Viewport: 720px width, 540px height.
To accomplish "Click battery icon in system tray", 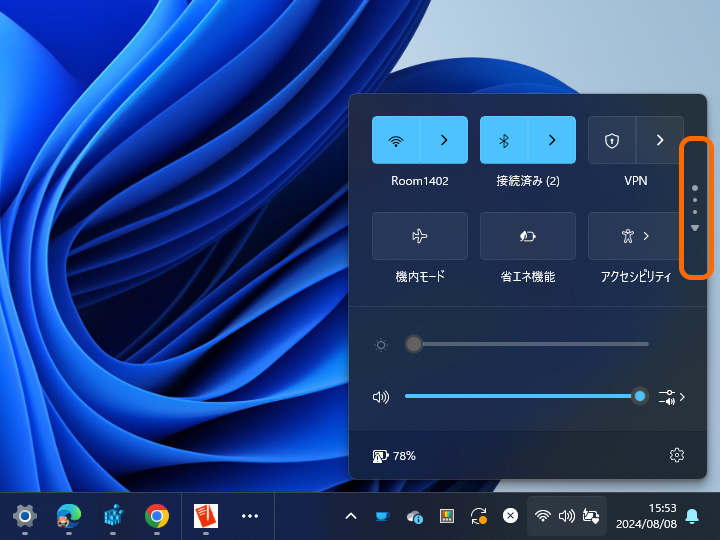I will 591,516.
